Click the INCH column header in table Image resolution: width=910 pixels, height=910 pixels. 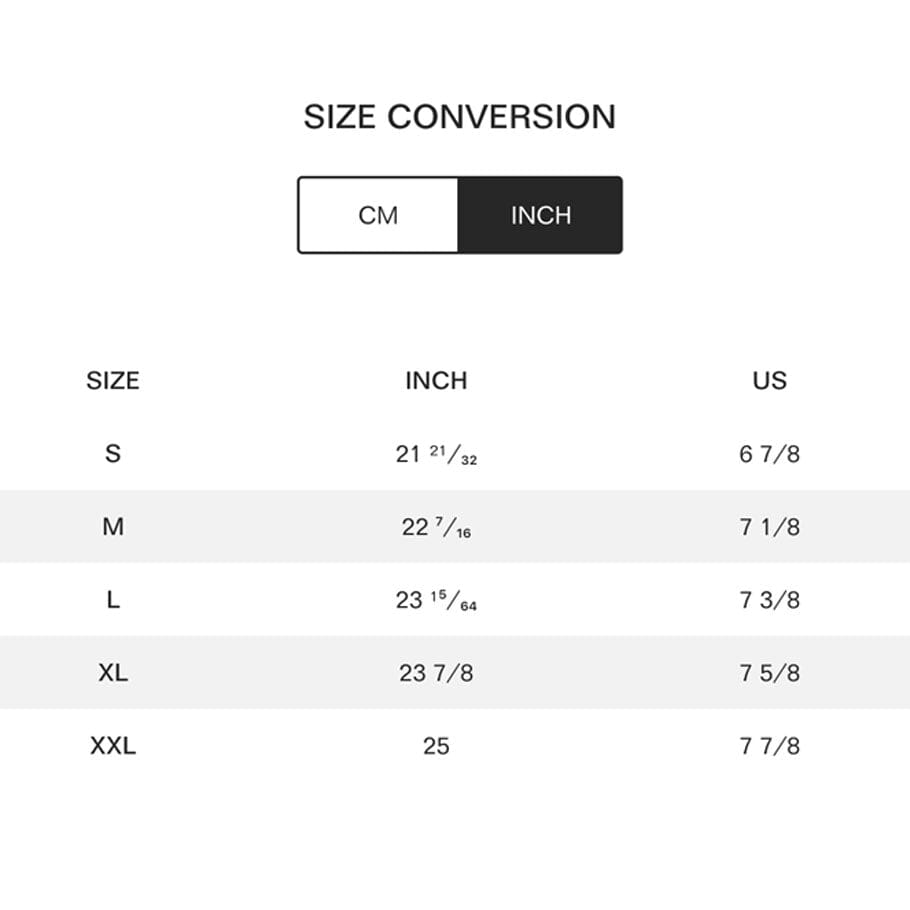[436, 381]
